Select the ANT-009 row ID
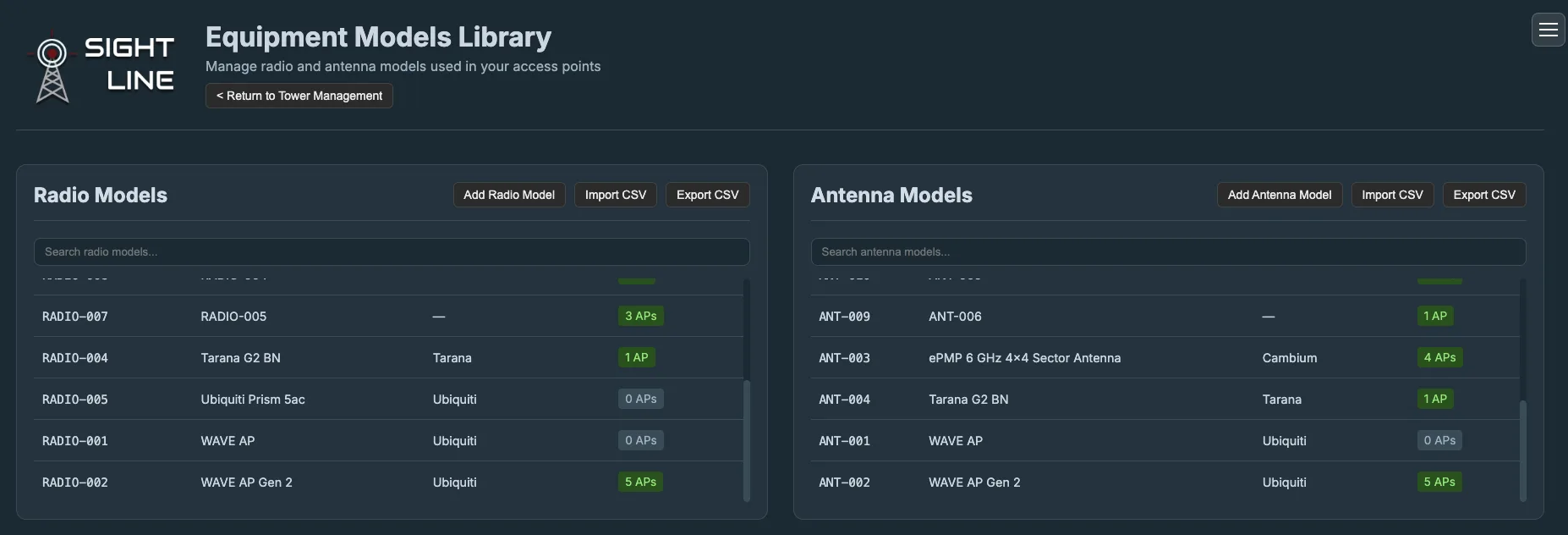 tap(844, 317)
